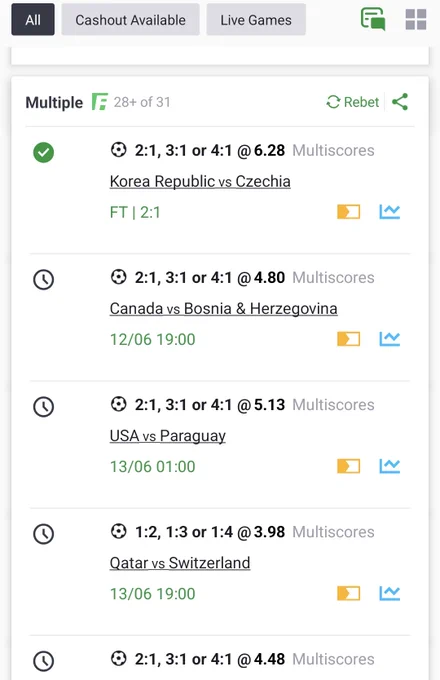
Task: Open stats chart for Qatar vs Switzerland
Action: 390,593
